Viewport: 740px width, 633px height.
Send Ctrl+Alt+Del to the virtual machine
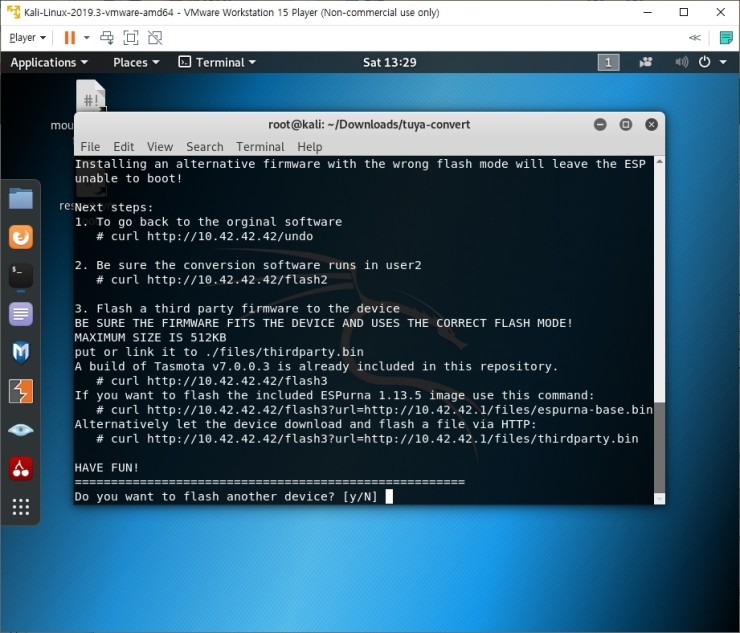coord(107,37)
